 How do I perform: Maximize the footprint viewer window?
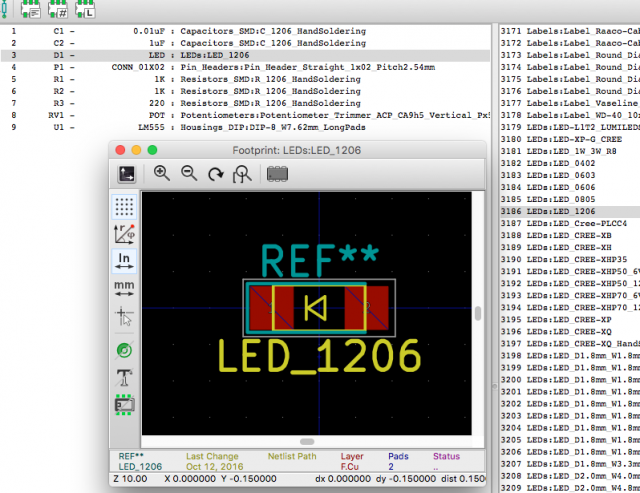pos(152,150)
